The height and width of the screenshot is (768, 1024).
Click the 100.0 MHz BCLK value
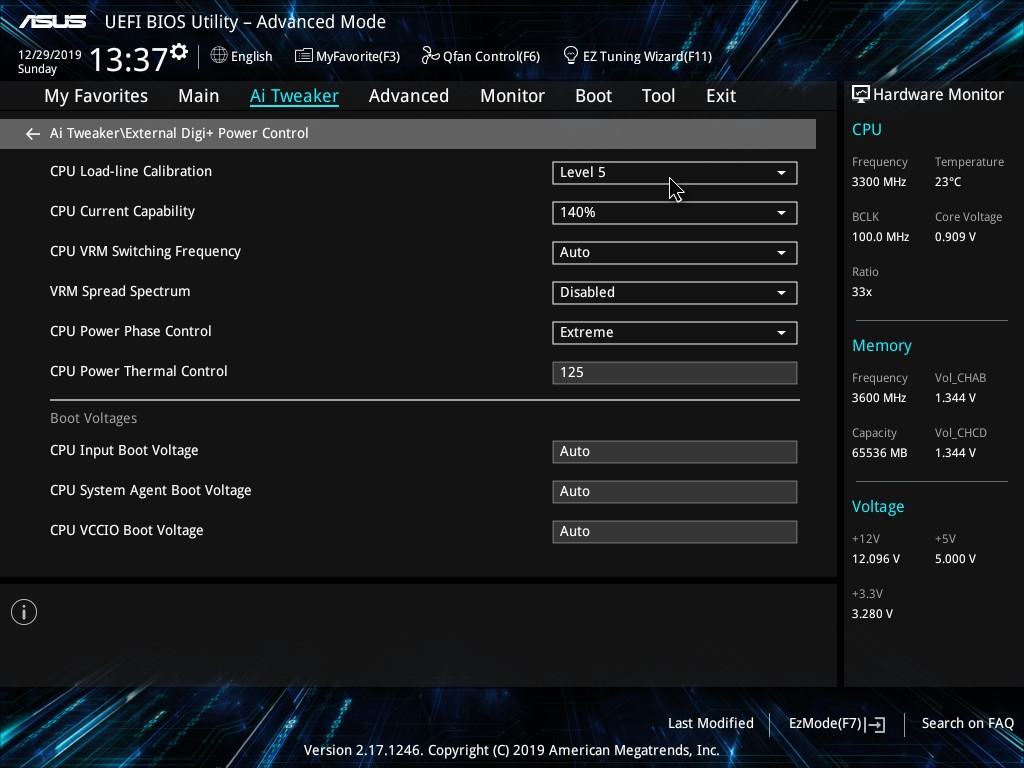(x=880, y=236)
